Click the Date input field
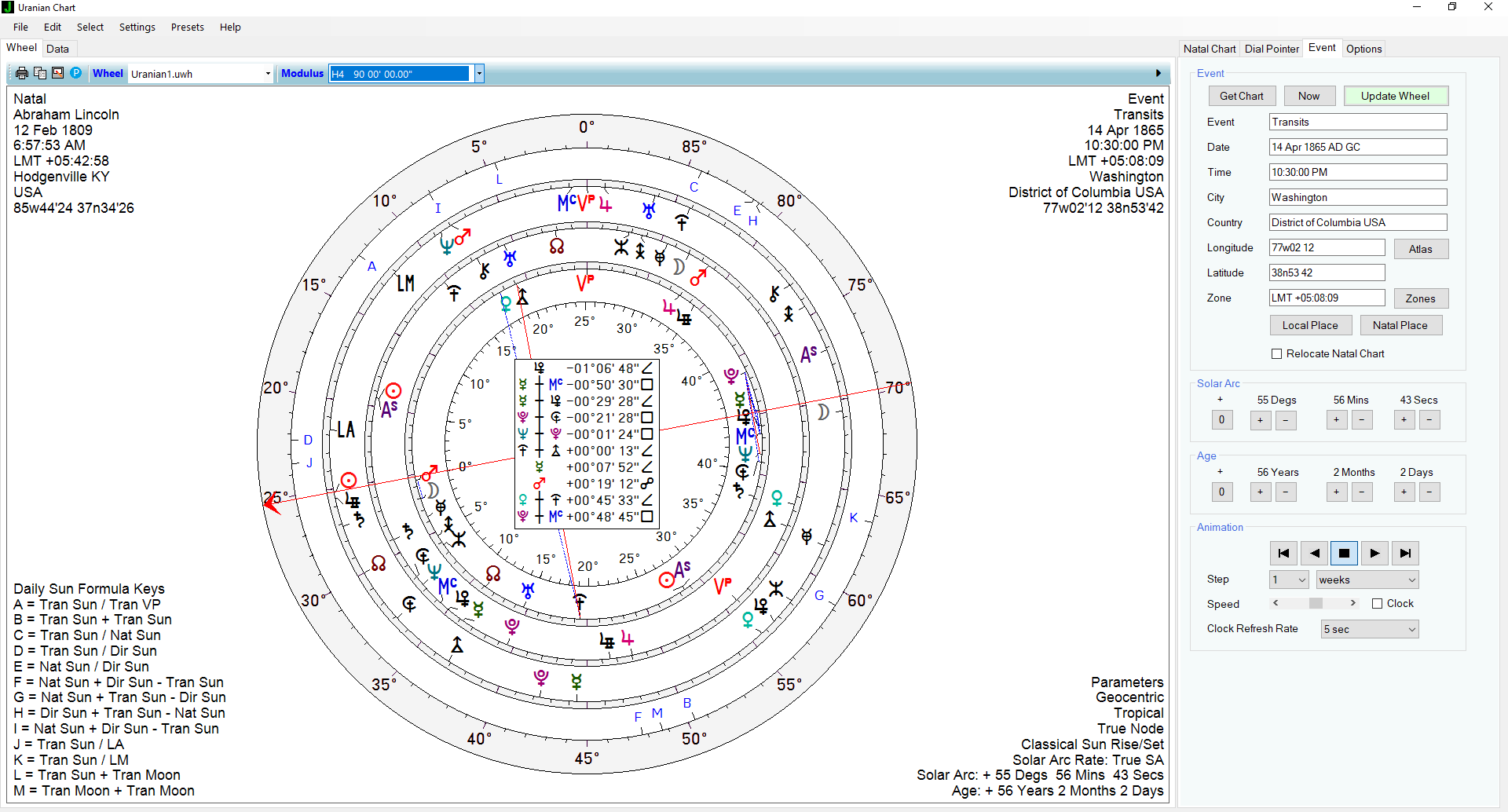Viewport: 1508px width, 812px height. point(1358,147)
